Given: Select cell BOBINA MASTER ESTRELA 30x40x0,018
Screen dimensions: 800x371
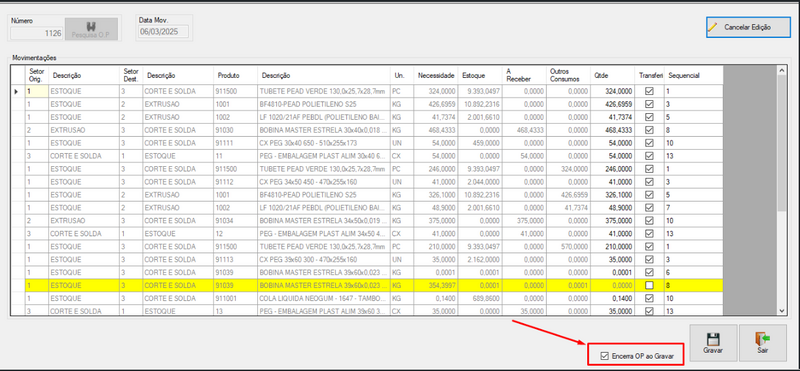Looking at the screenshot, I should pos(324,130).
